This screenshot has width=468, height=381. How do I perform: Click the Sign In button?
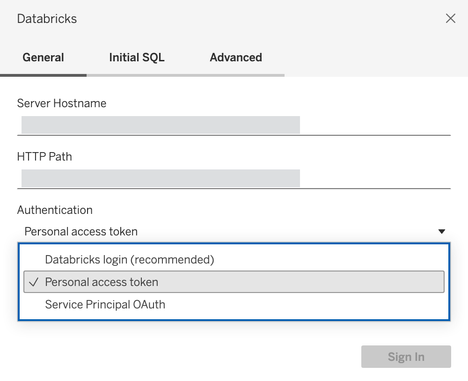[406, 357]
